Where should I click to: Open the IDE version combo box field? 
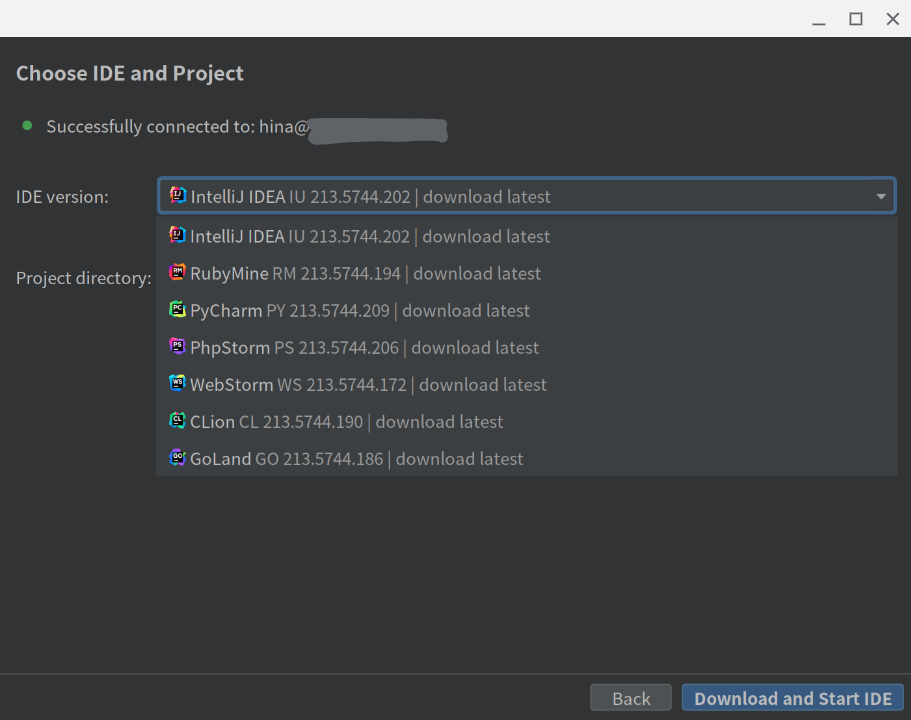pyautogui.click(x=526, y=196)
